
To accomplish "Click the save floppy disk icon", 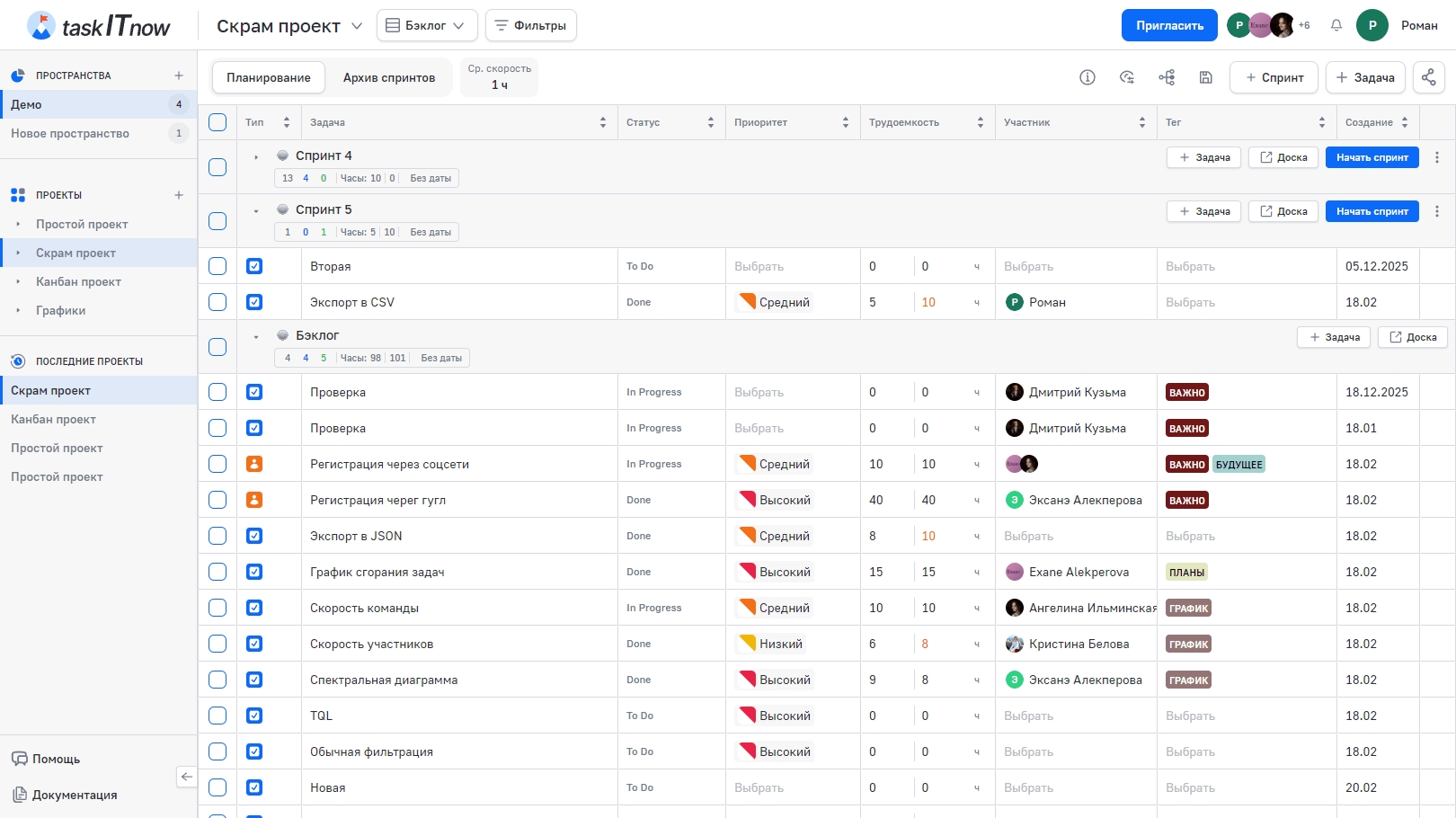I will (x=1206, y=77).
